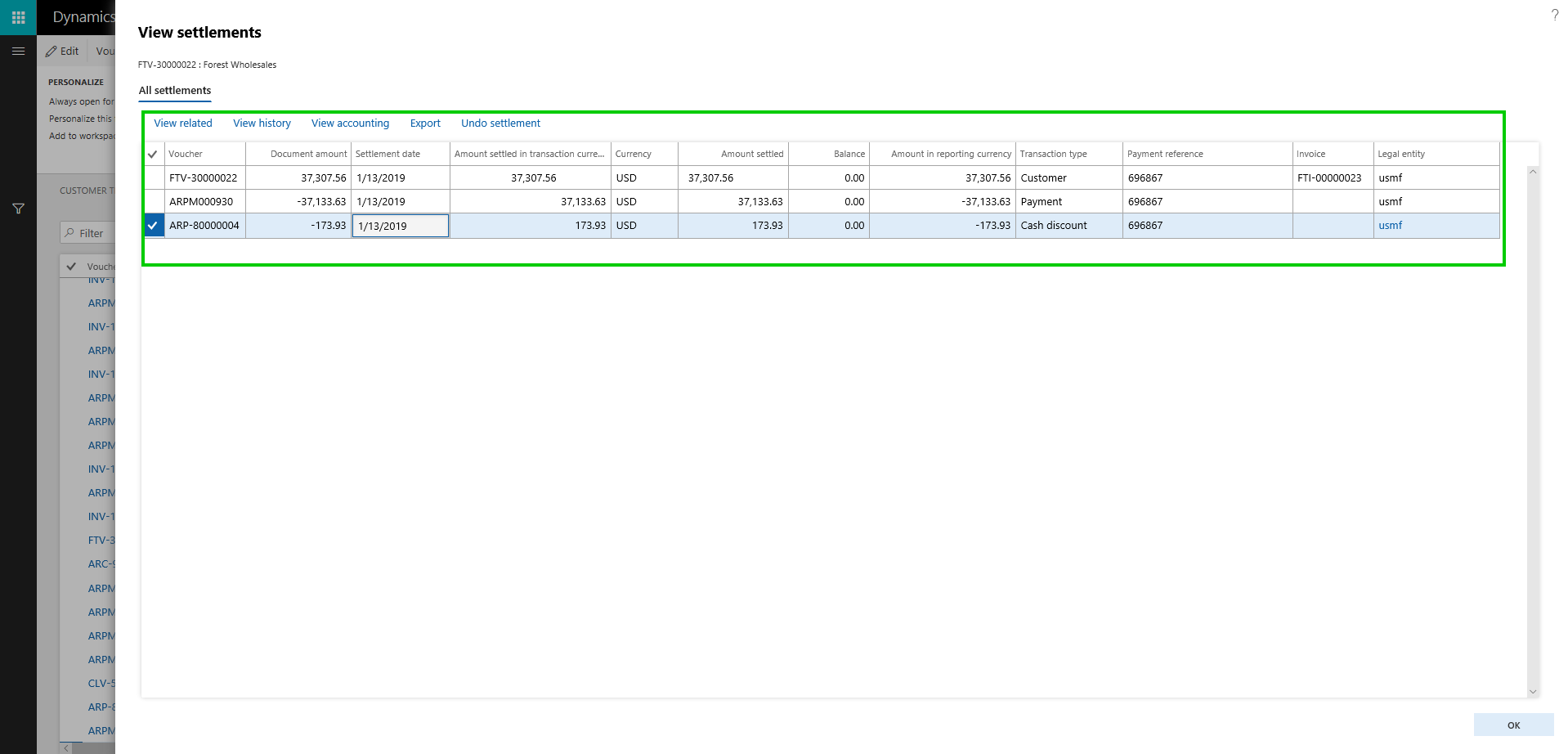
Task: Click the Settlement date field of ARP-80000004
Action: tap(400, 226)
